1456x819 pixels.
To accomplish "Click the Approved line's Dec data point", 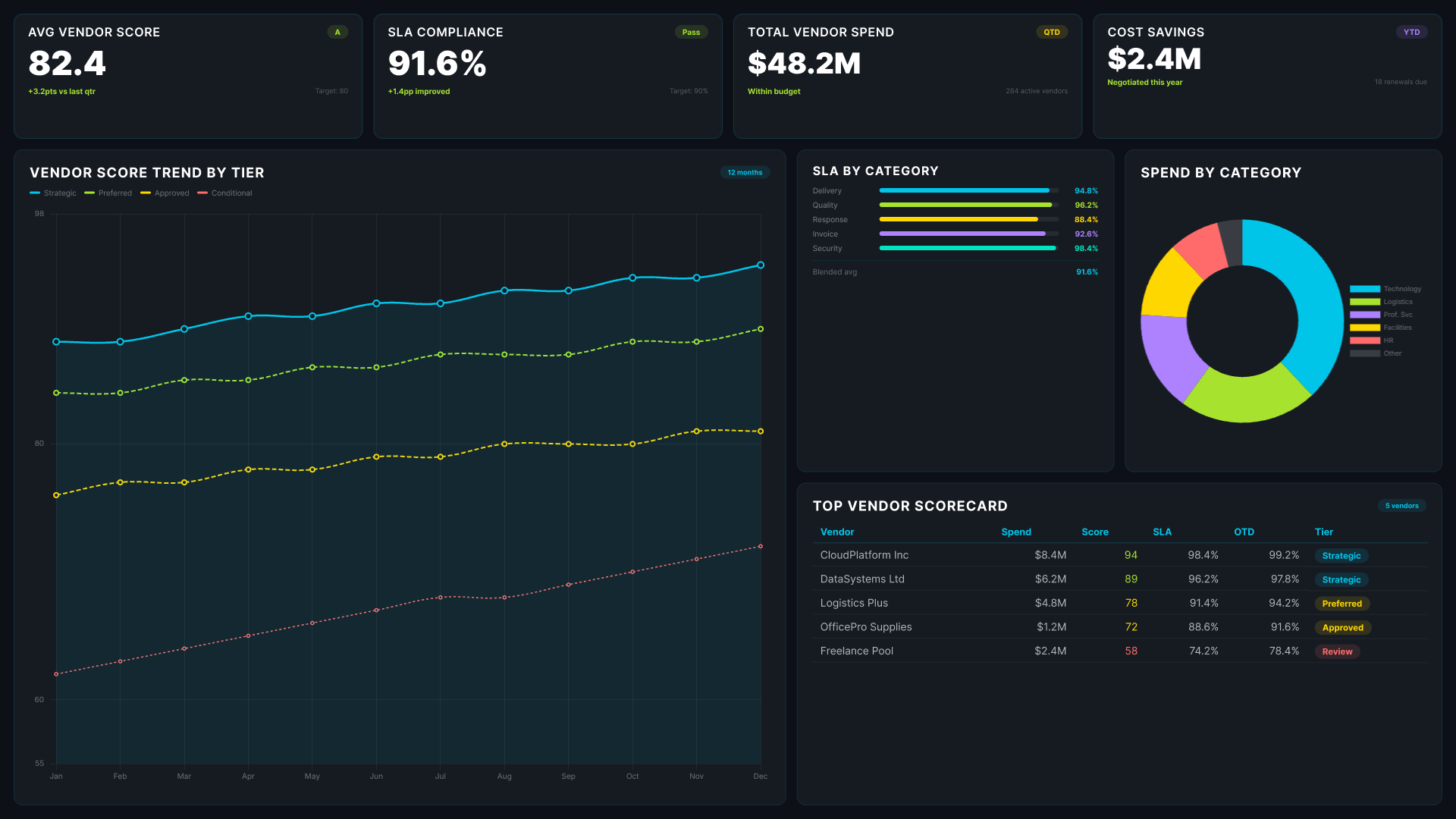I will click(x=761, y=431).
